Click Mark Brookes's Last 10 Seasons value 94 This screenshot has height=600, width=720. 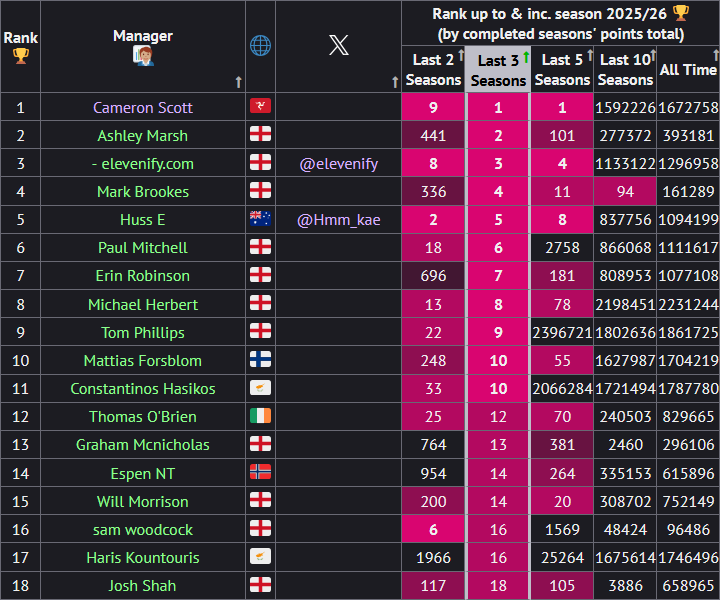coord(625,192)
